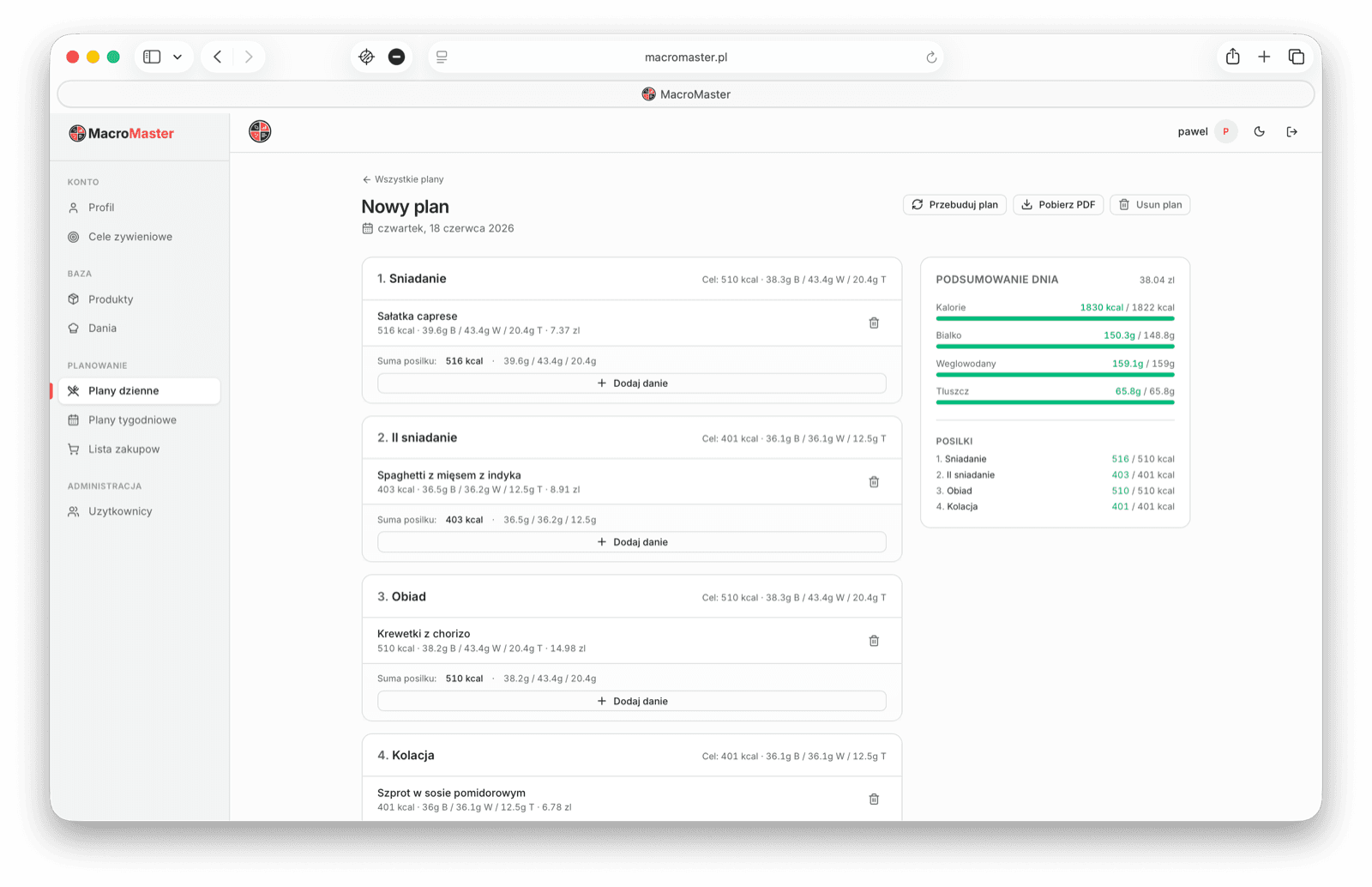This screenshot has width=1372, height=887.
Task: Remove Spaghetti z mięsem z indyka
Action: point(874,482)
